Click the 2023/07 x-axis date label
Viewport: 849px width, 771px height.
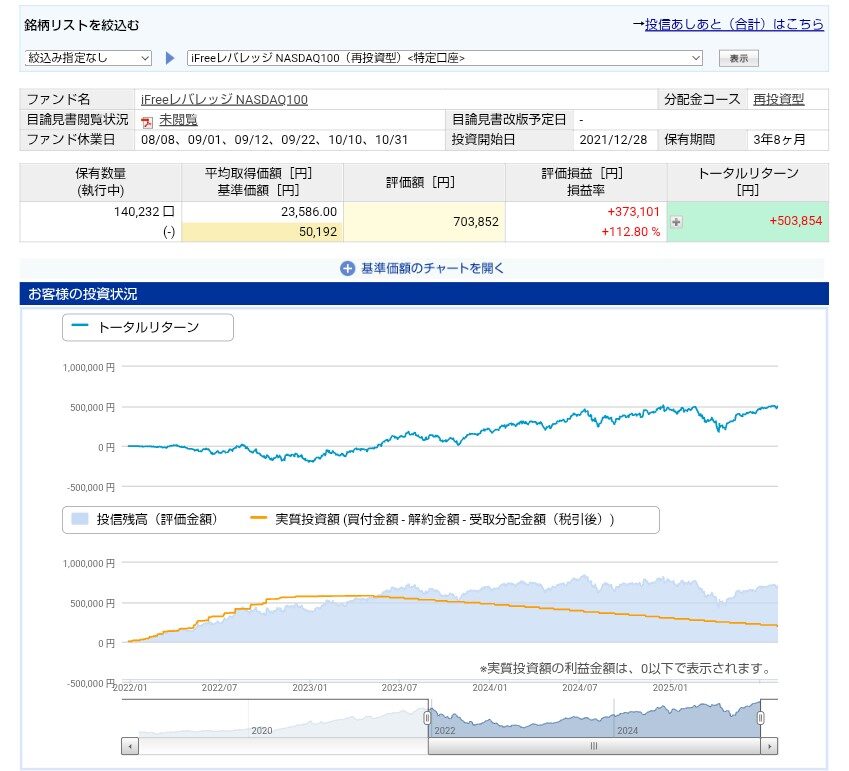pos(399,688)
